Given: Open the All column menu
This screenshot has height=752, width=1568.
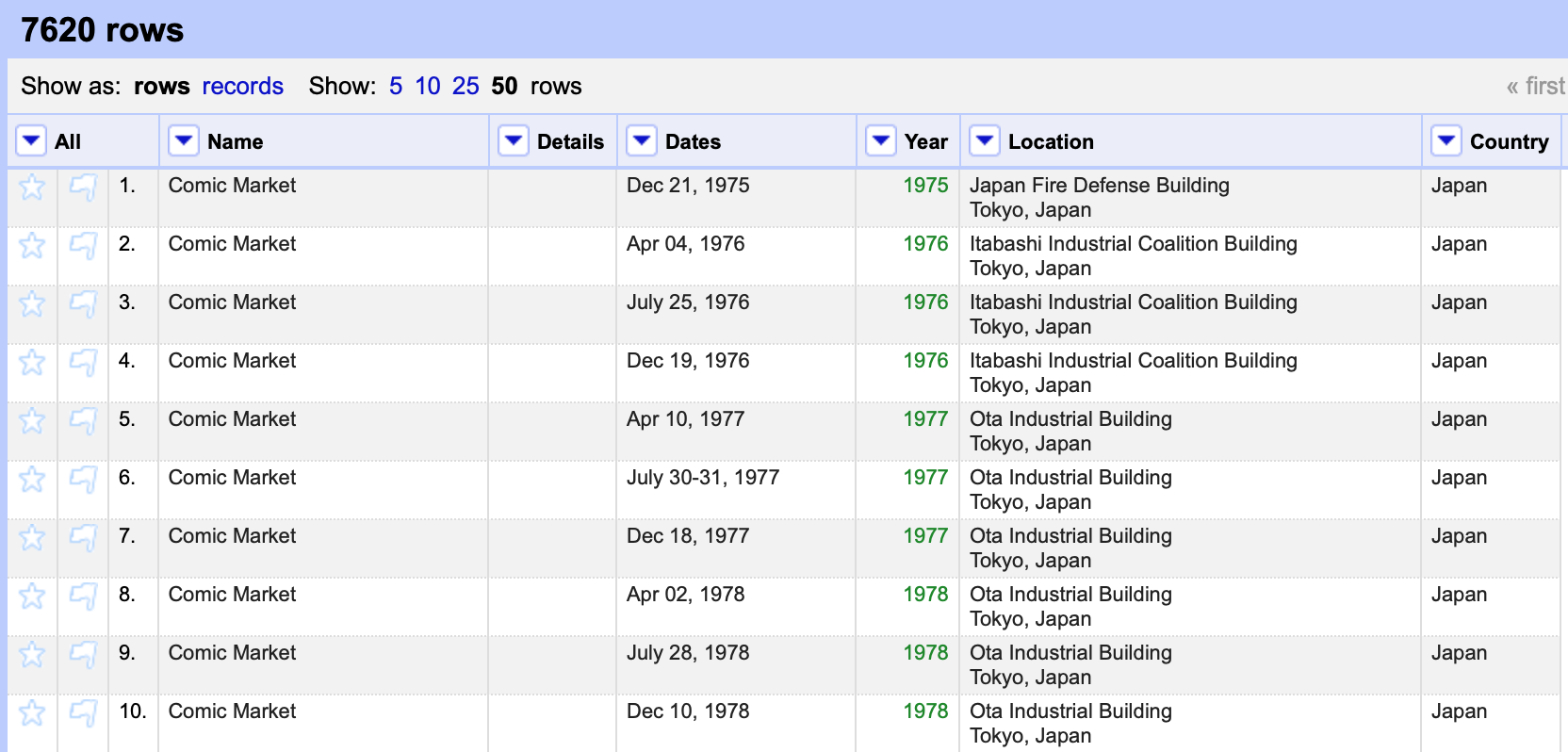Looking at the screenshot, I should click(31, 141).
